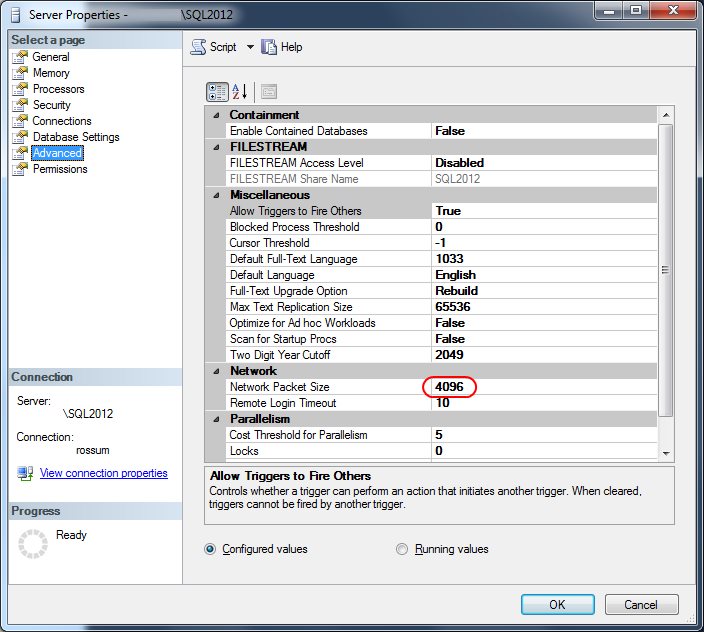
Task: Click the Script scroll icon
Action: 198,47
